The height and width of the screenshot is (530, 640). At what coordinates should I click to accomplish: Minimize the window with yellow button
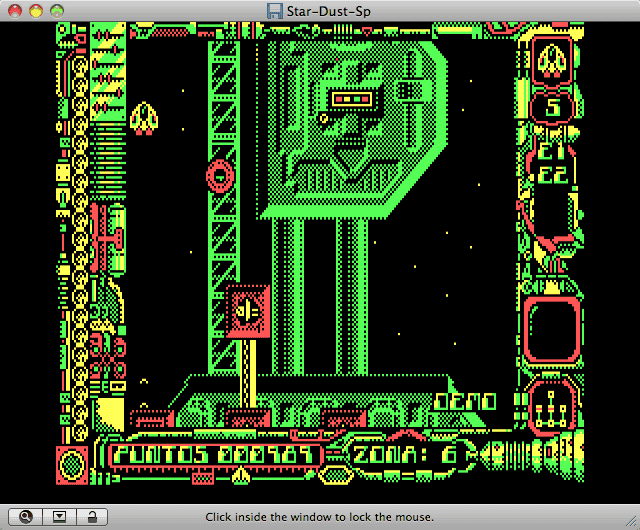[x=36, y=11]
